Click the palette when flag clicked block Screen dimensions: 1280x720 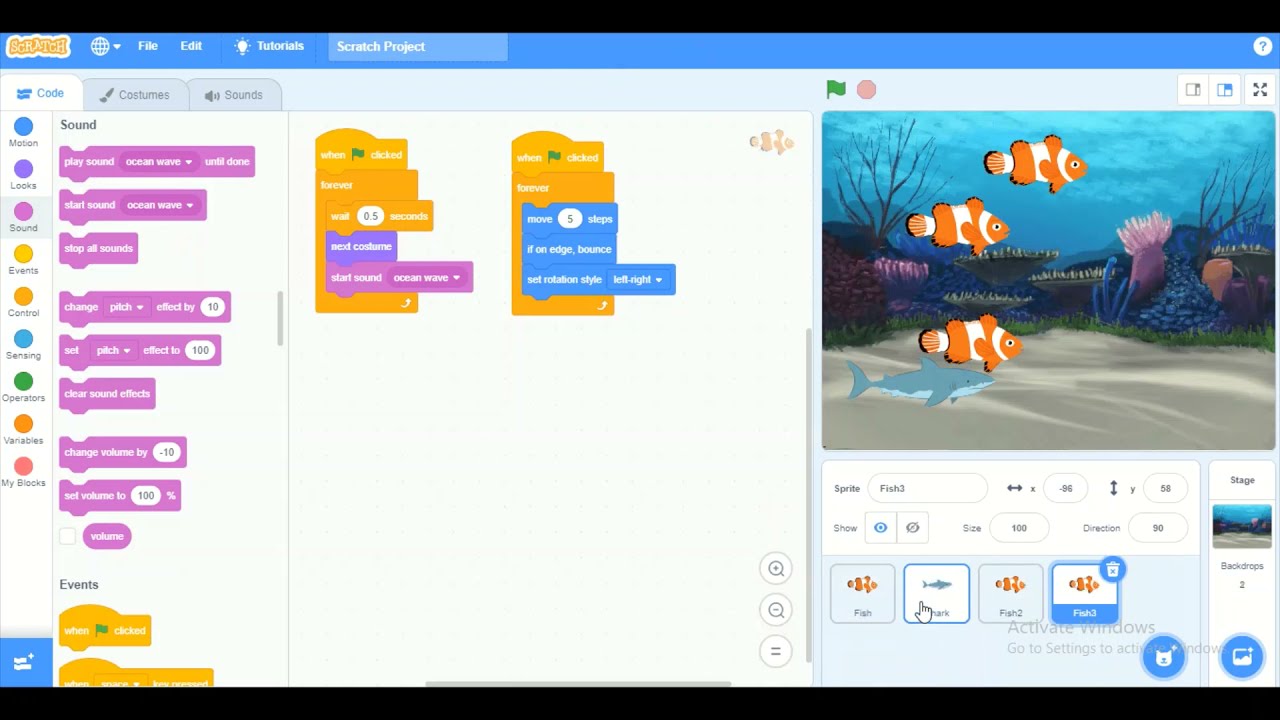point(105,627)
